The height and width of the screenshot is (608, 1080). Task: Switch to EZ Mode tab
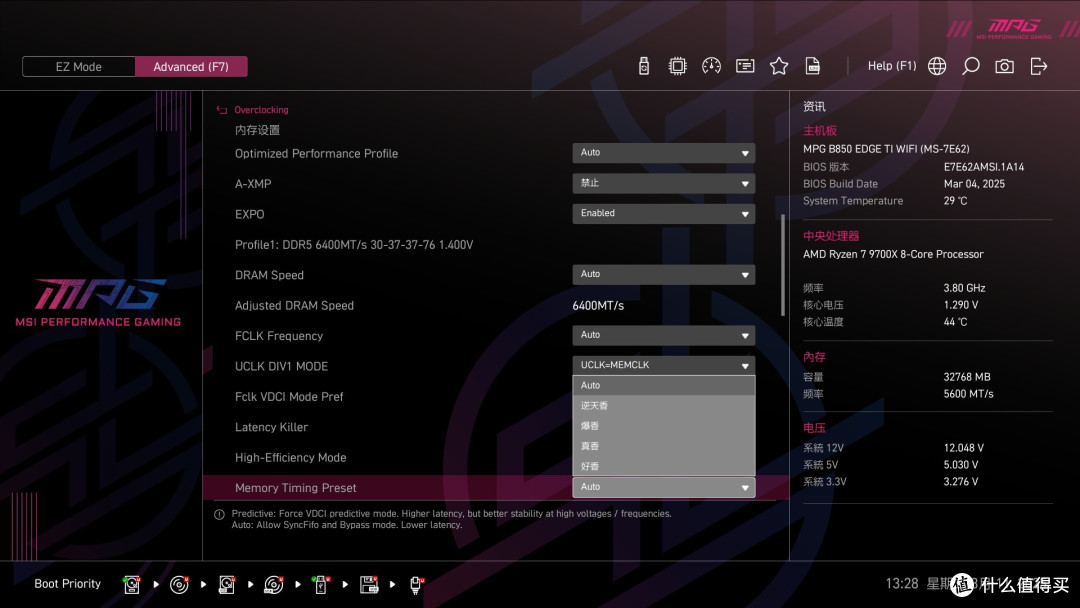point(79,67)
